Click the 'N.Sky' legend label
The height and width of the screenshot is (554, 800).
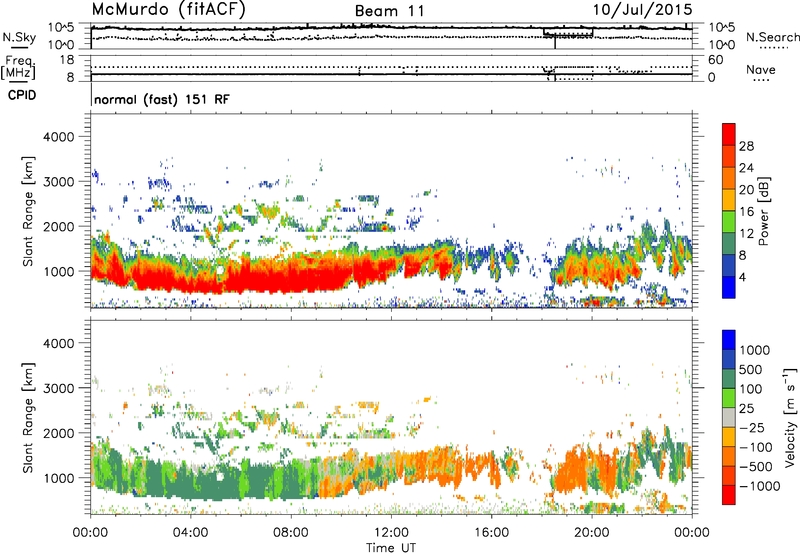coord(19,37)
